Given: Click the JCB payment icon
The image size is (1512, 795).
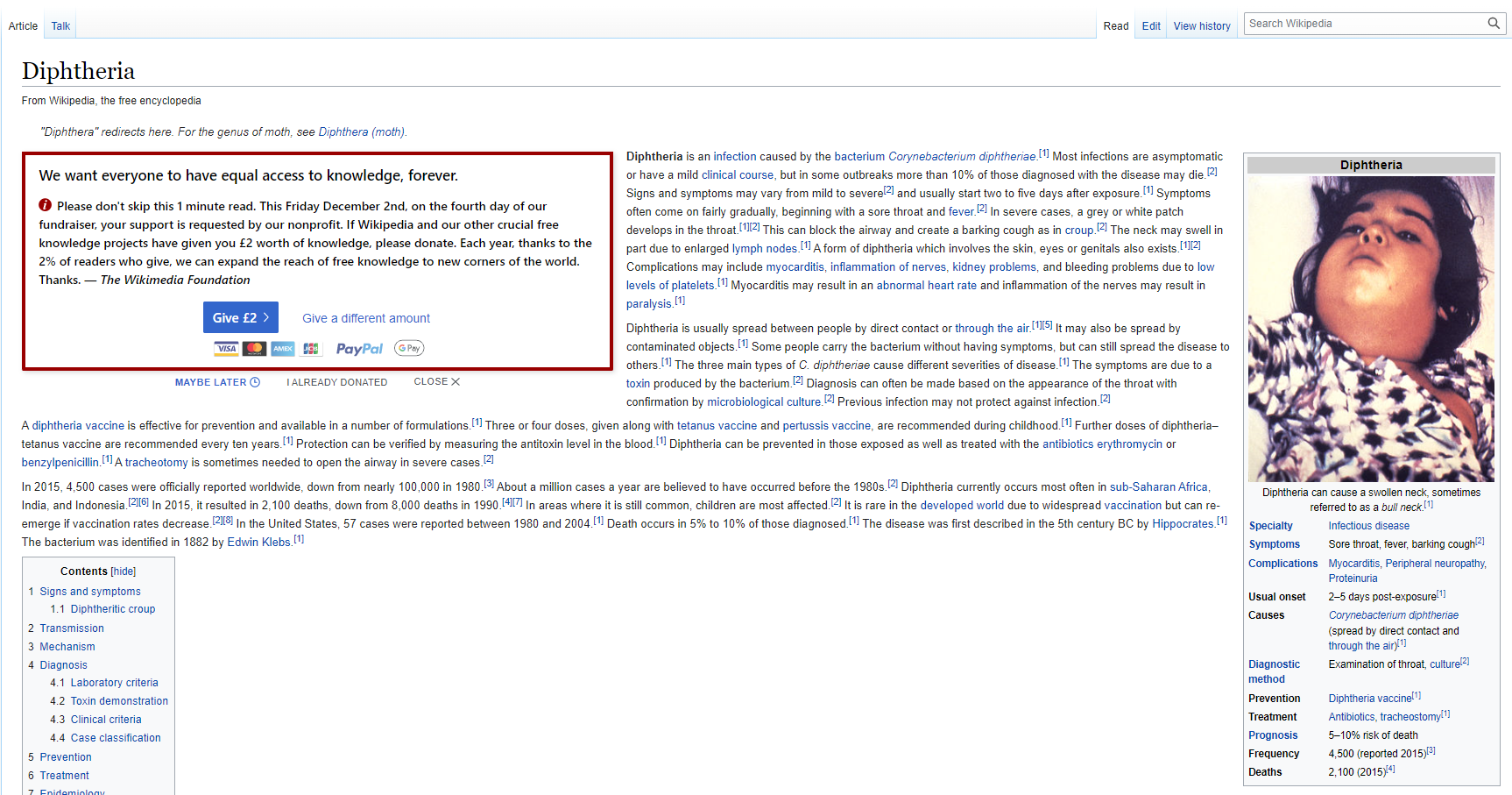Looking at the screenshot, I should pyautogui.click(x=311, y=349).
